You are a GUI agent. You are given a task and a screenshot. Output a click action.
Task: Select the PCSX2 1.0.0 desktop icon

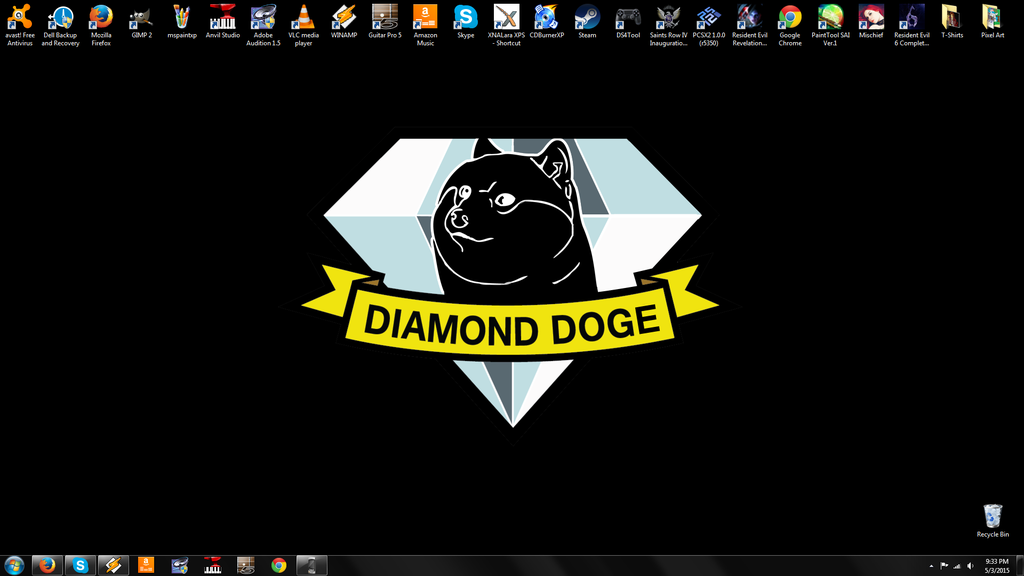pyautogui.click(x=709, y=25)
